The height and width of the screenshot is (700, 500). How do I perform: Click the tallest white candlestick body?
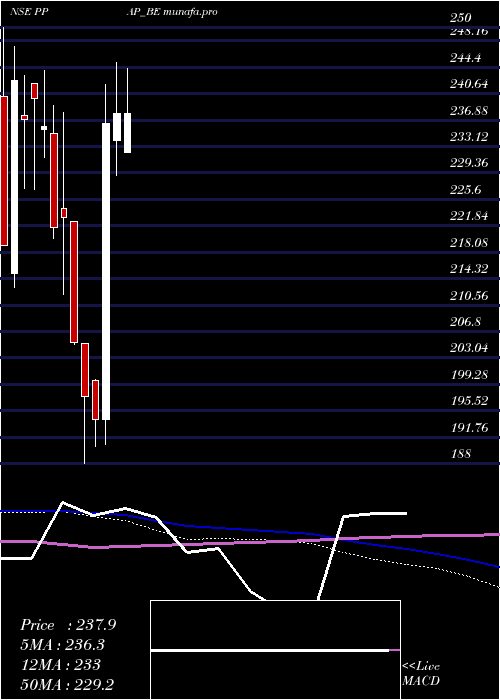click(x=106, y=271)
